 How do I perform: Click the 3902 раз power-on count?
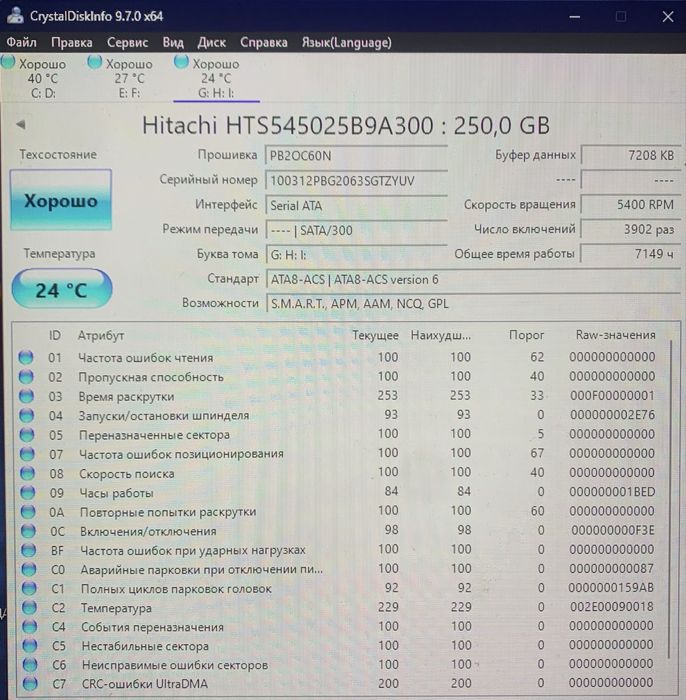[x=631, y=229]
